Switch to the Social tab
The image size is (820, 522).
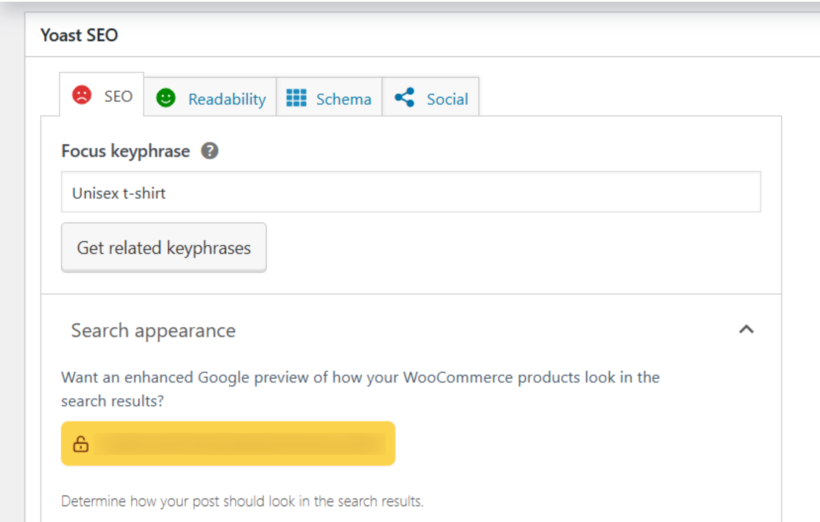point(431,98)
